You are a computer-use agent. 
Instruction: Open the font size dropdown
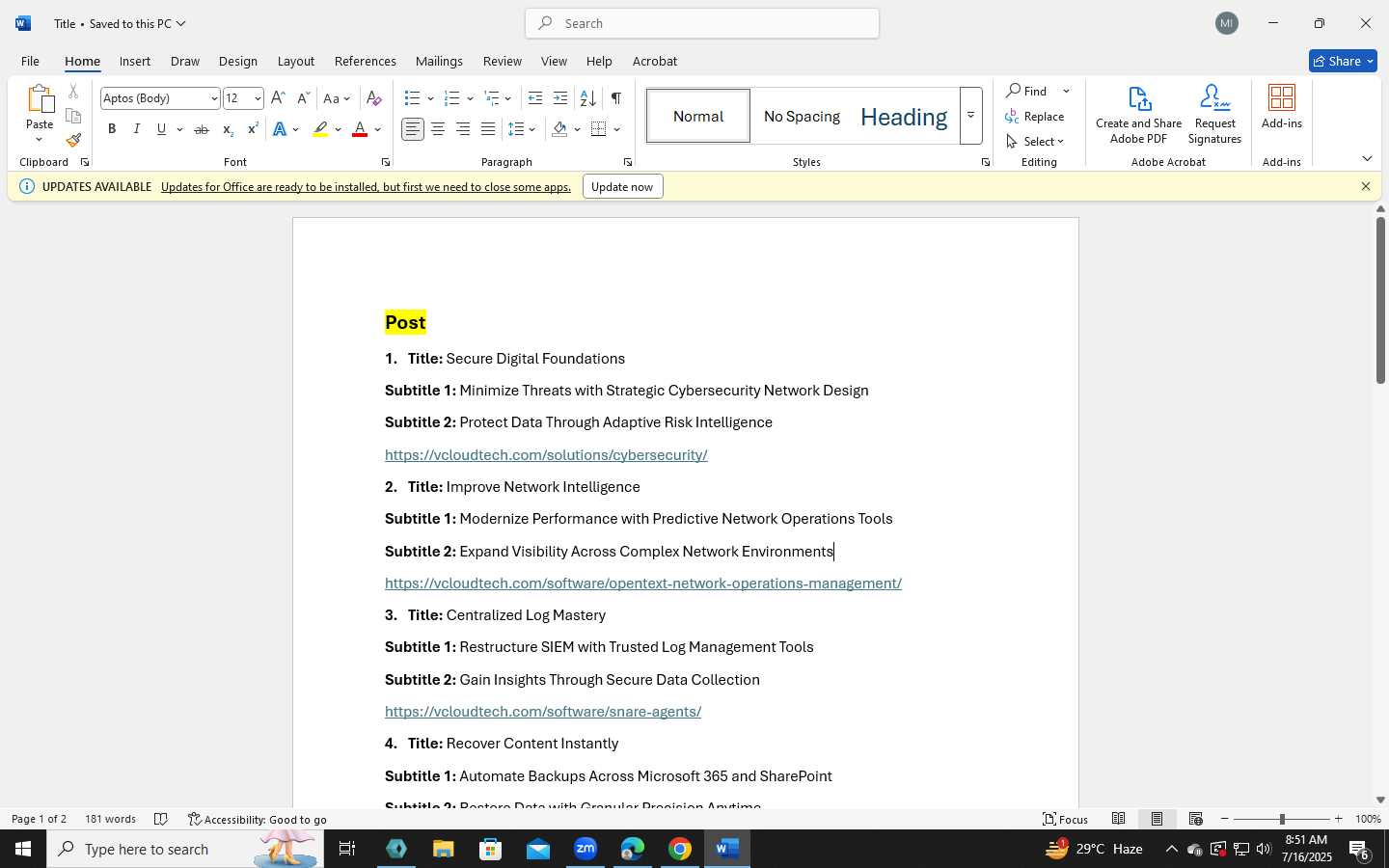click(258, 98)
